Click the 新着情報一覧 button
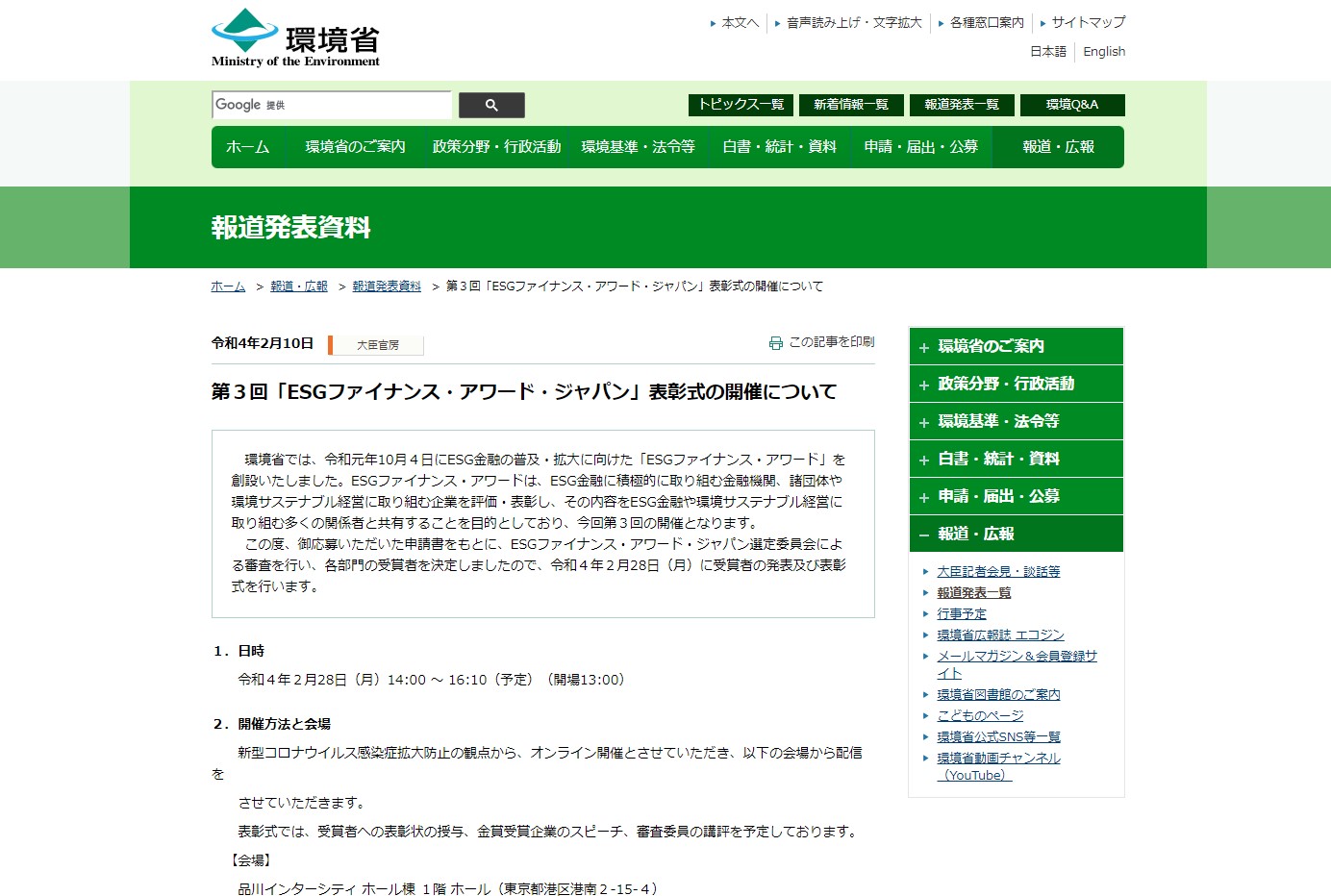The width and height of the screenshot is (1331, 896). [x=851, y=105]
